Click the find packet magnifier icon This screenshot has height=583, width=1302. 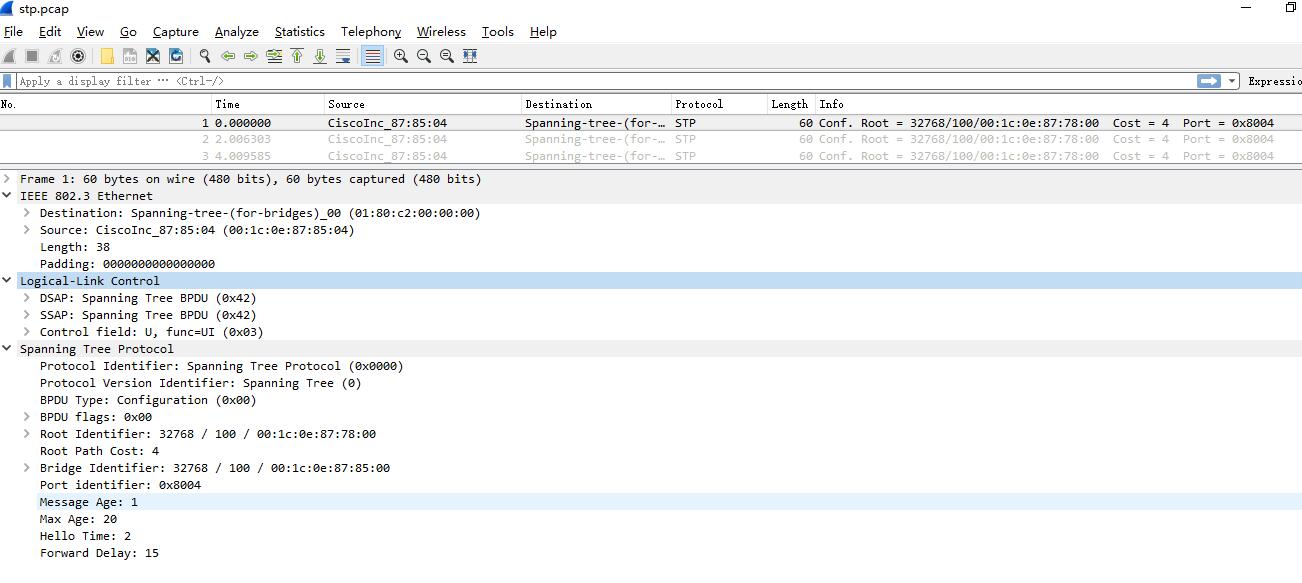[205, 56]
